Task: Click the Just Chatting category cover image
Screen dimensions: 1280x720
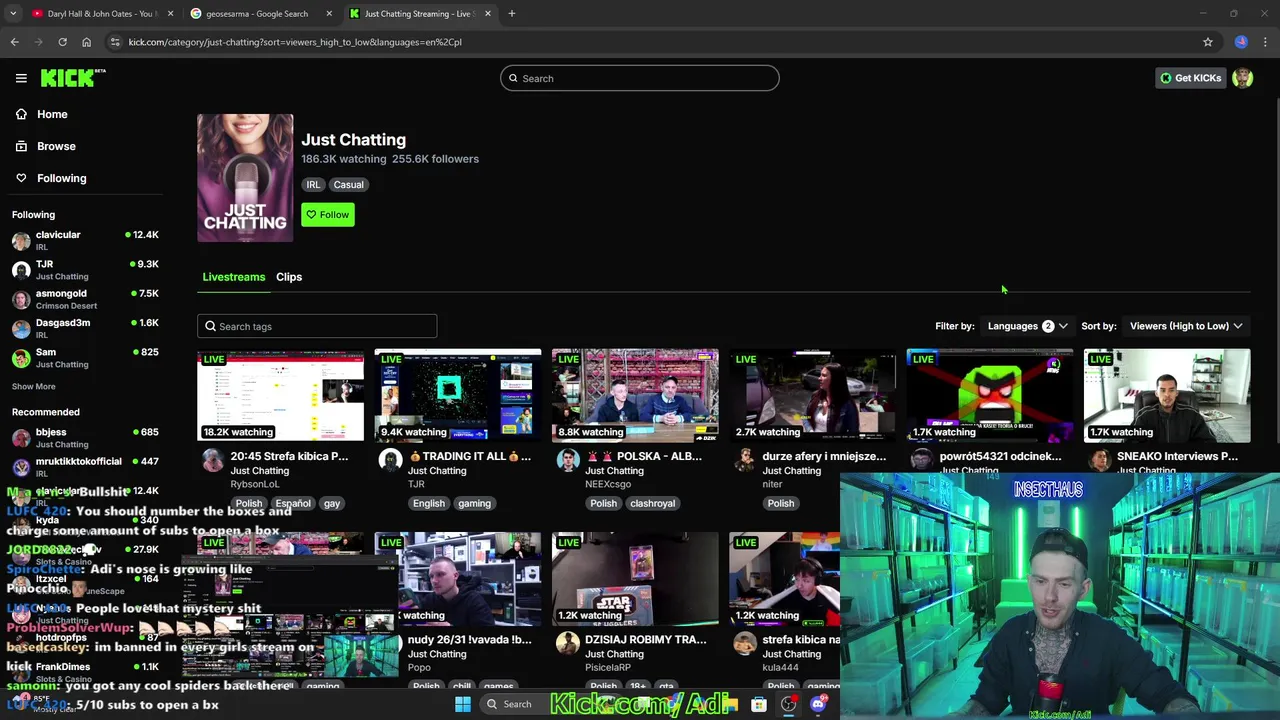Action: (x=245, y=178)
